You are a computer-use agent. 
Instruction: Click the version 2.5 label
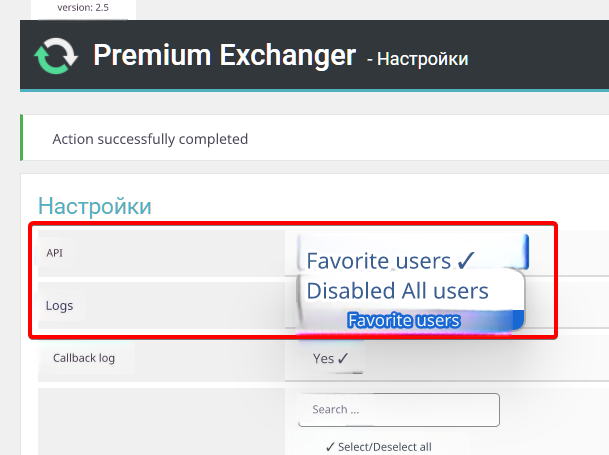click(82, 6)
